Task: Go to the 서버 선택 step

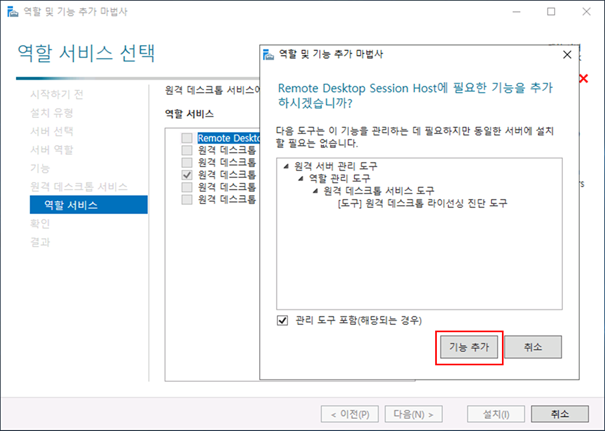Action: [x=52, y=131]
